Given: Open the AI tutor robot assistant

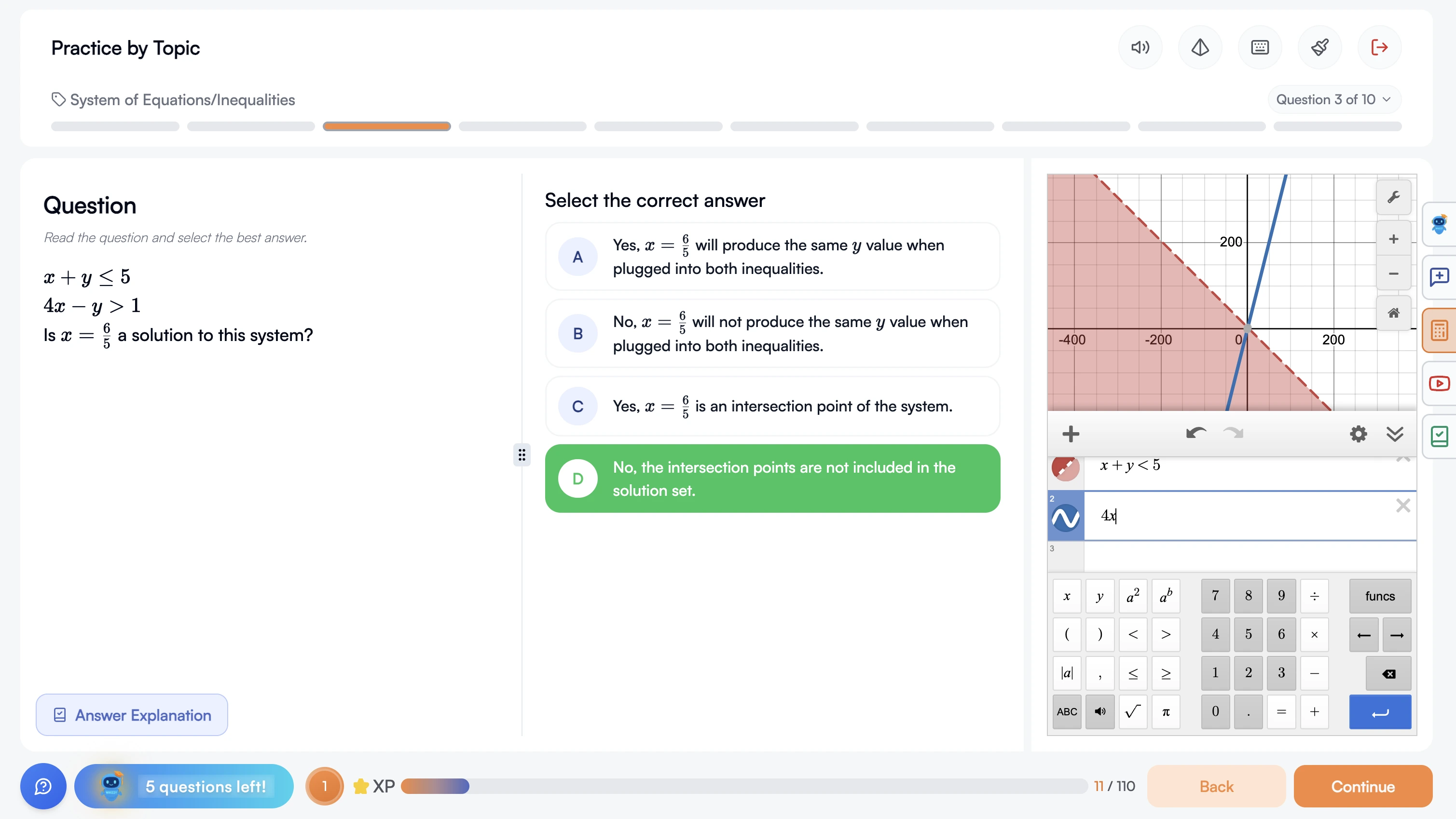Looking at the screenshot, I should click(1439, 224).
